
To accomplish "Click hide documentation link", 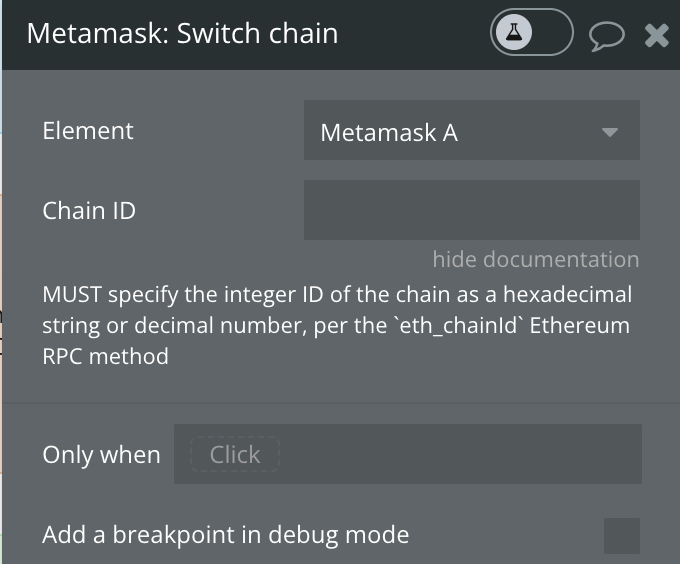I will 536,259.
